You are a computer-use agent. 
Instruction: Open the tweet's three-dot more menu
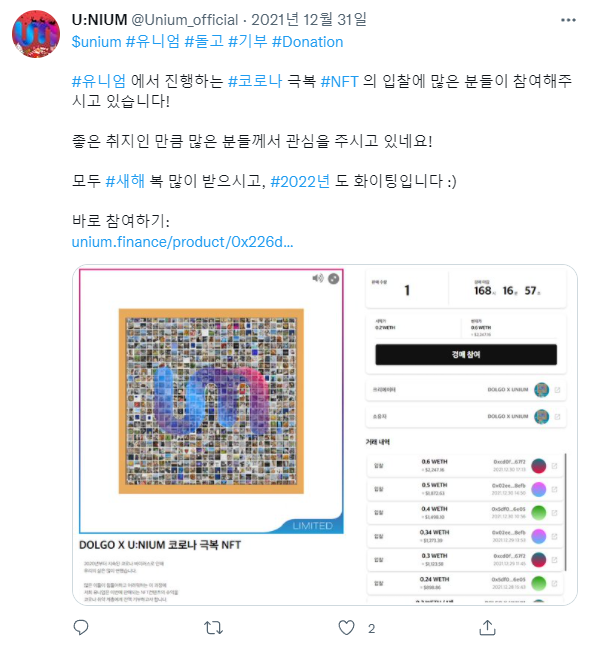click(568, 20)
